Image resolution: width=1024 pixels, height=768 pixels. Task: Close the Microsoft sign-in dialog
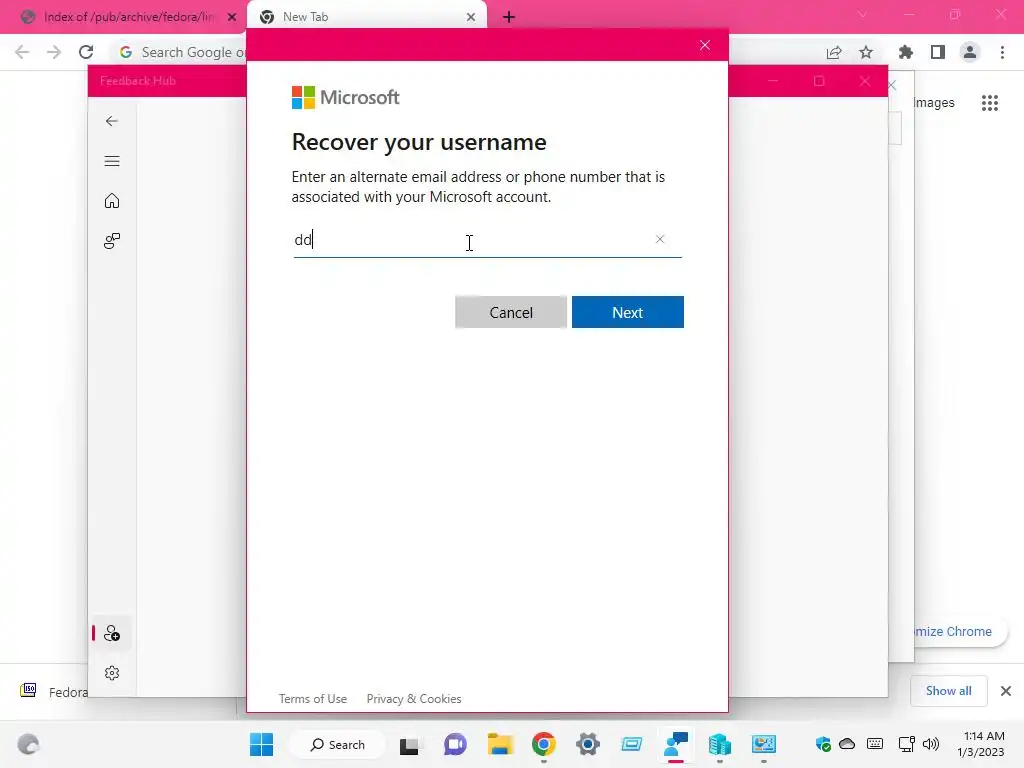[x=705, y=45]
